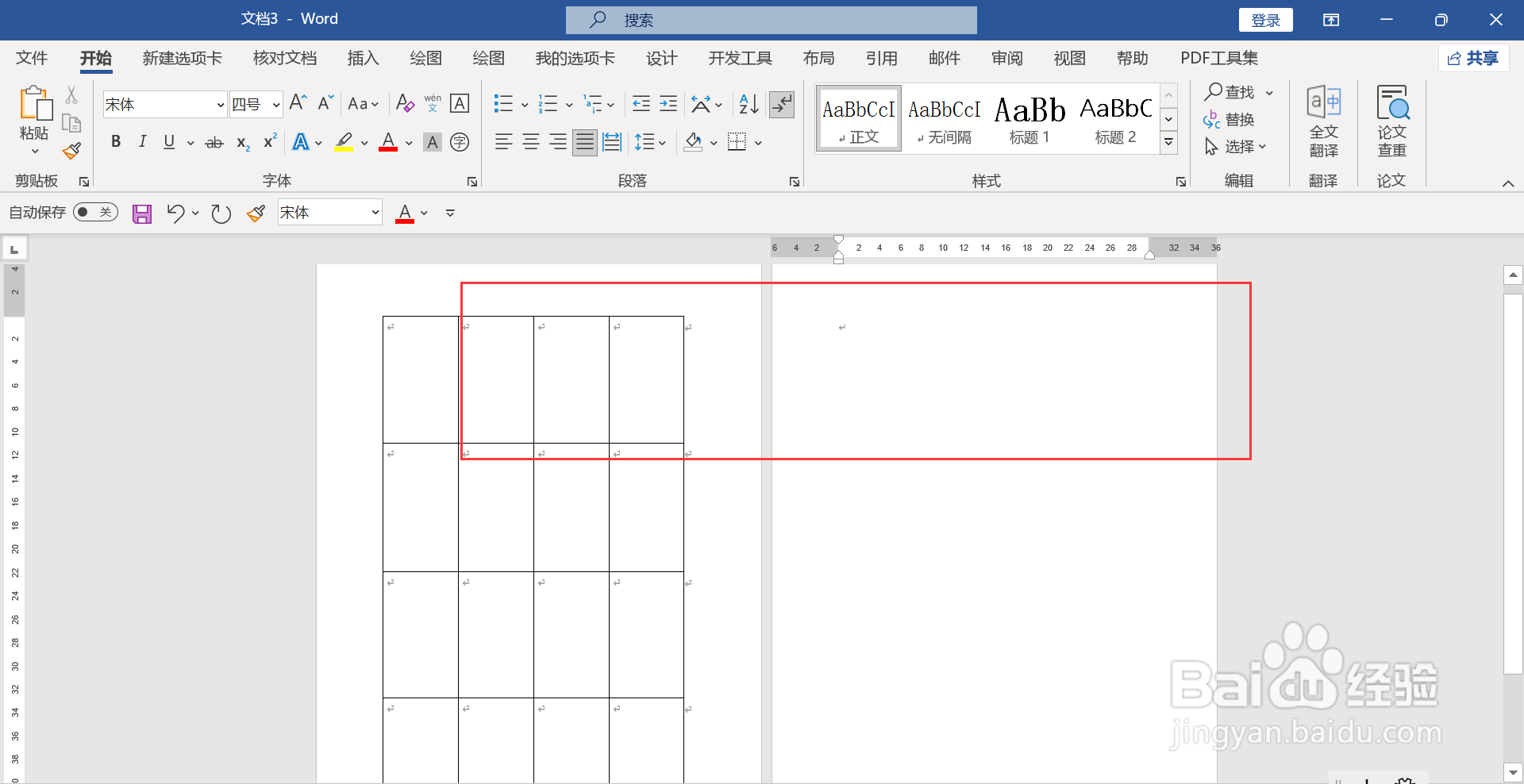The width and height of the screenshot is (1524, 784).
Task: Apply character border icon
Action: click(460, 103)
